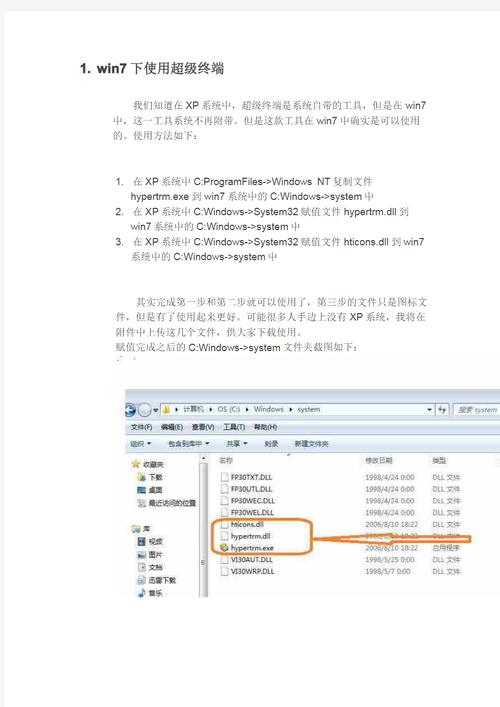
Task: Sort by the 名称 column header
Action: coord(225,460)
